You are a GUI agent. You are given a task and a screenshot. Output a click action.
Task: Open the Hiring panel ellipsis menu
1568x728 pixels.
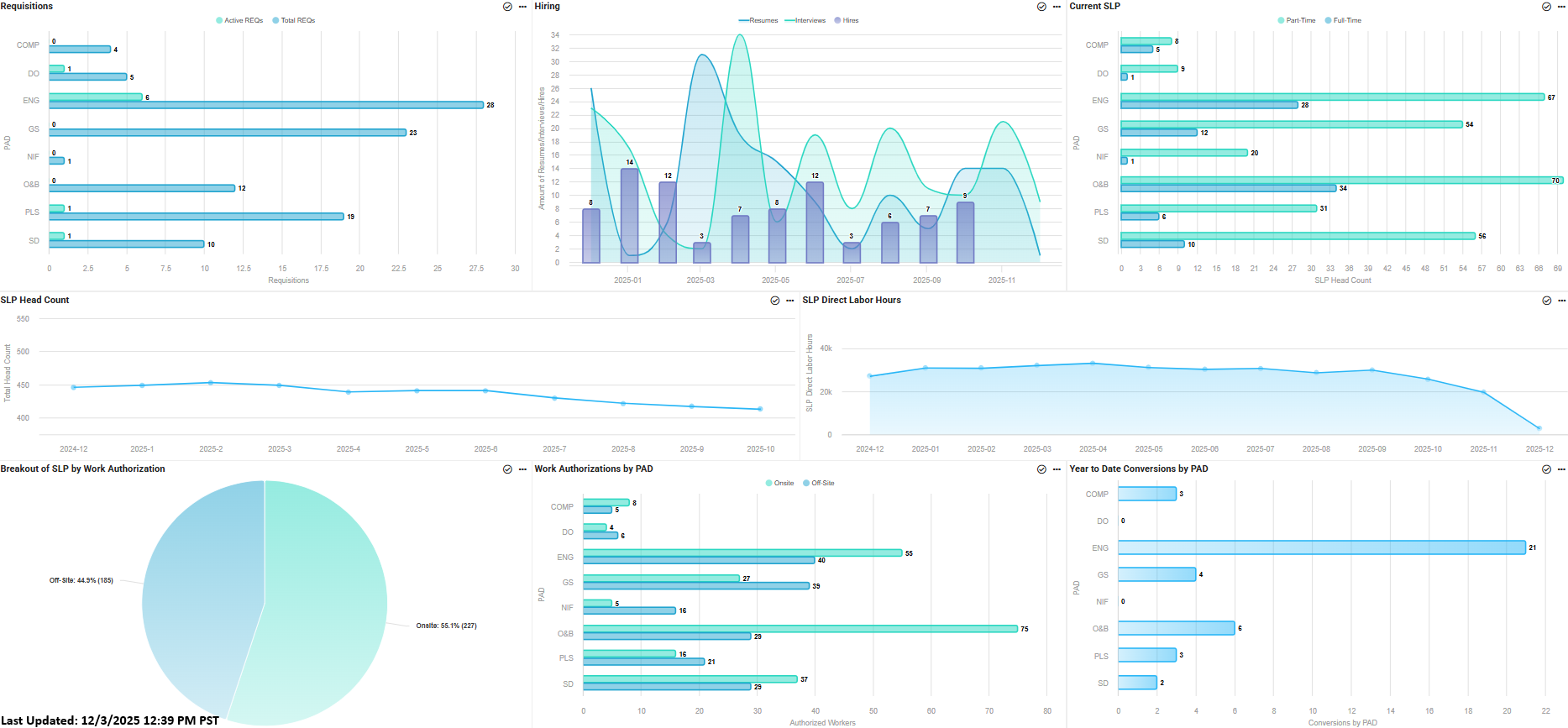(1057, 7)
